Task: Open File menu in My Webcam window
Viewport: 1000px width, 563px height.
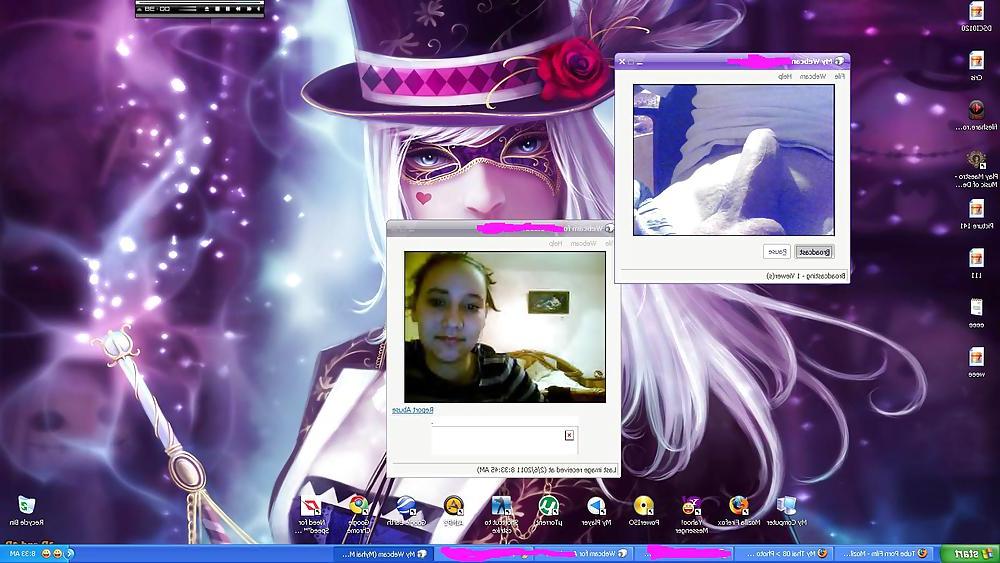Action: coord(840,77)
